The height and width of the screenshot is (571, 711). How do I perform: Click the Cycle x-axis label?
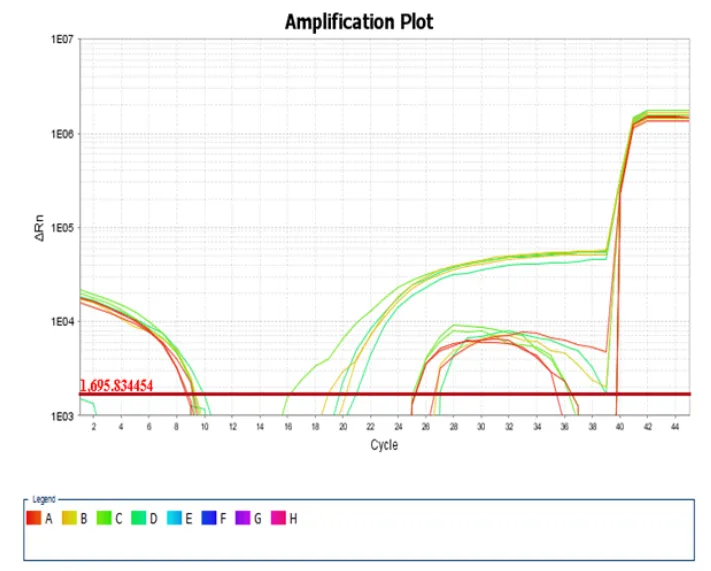point(384,444)
